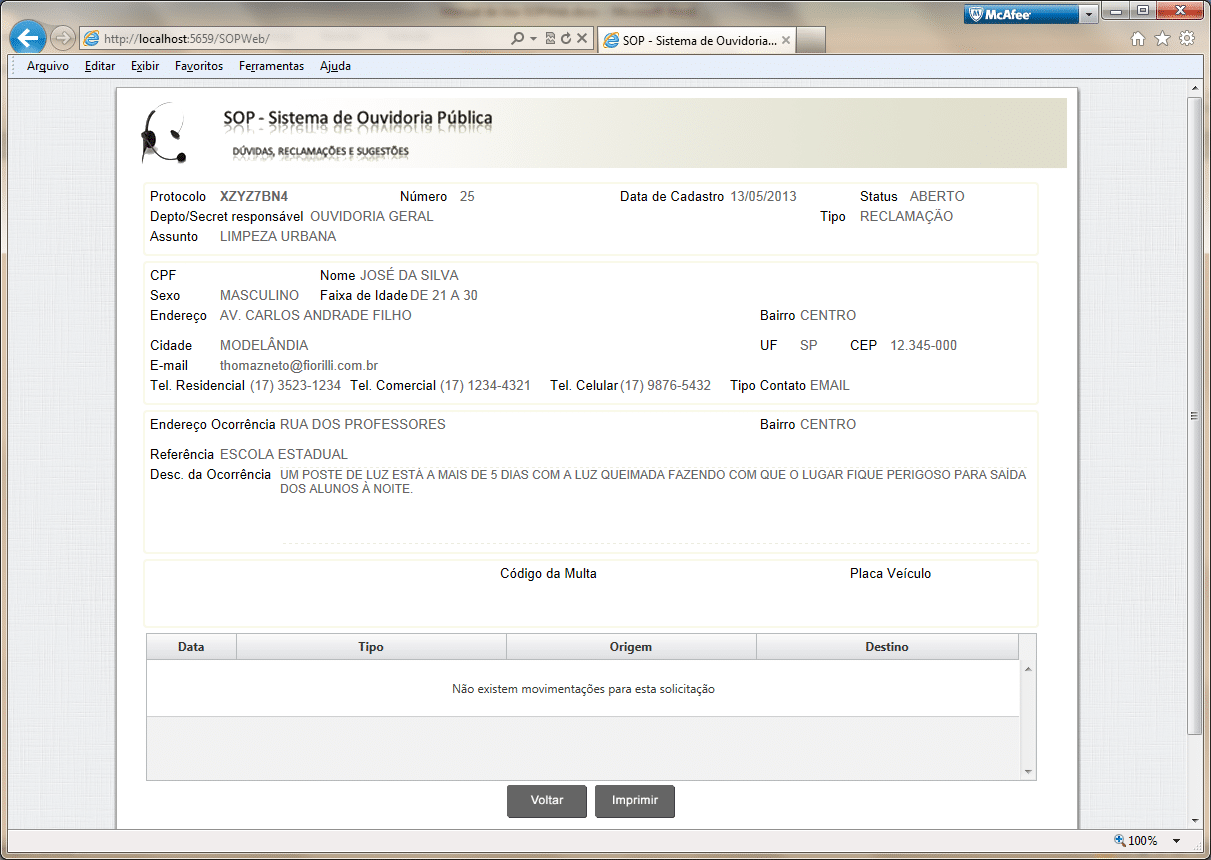Expand address bar autocomplete dropdown arrow
This screenshot has height=860, width=1211.
tap(534, 39)
